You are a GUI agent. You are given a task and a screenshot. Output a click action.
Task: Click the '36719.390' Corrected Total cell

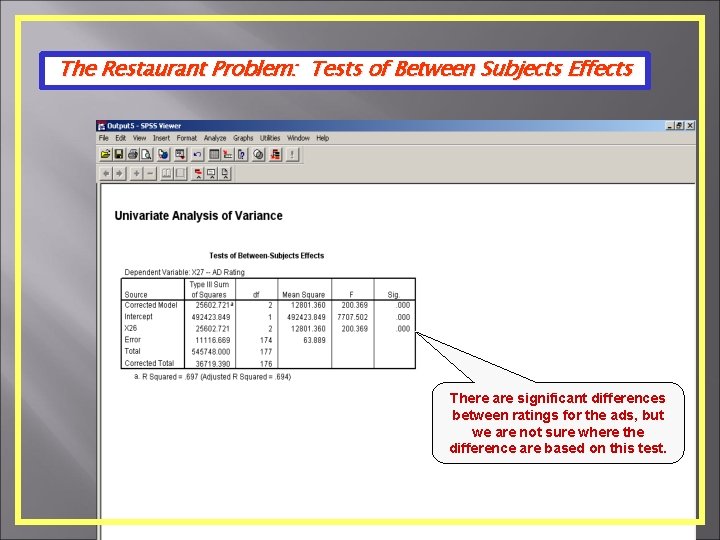[213, 364]
